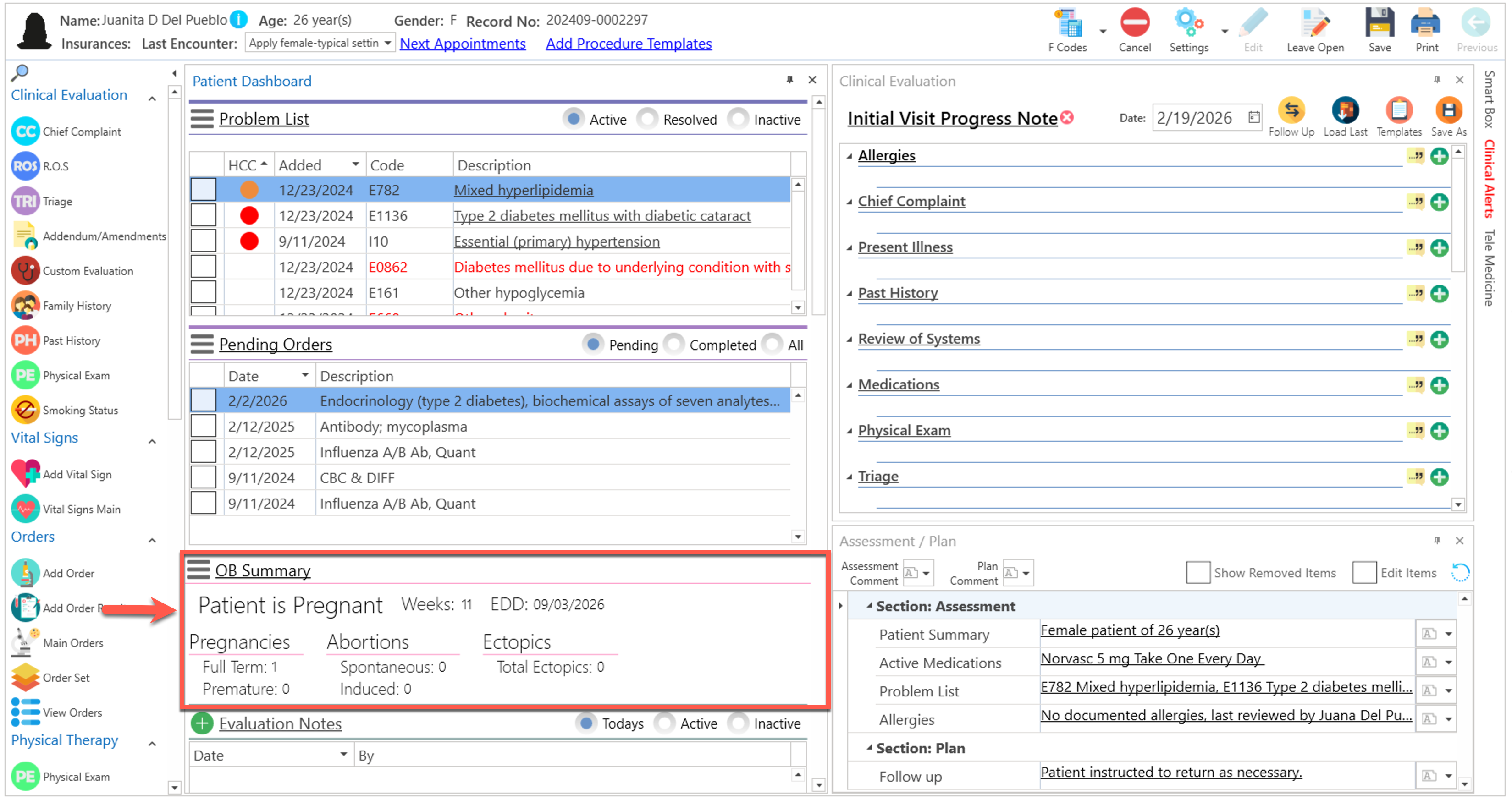Select the Completed radio in Pending Orders
The height and width of the screenshot is (800, 1512).
[674, 344]
